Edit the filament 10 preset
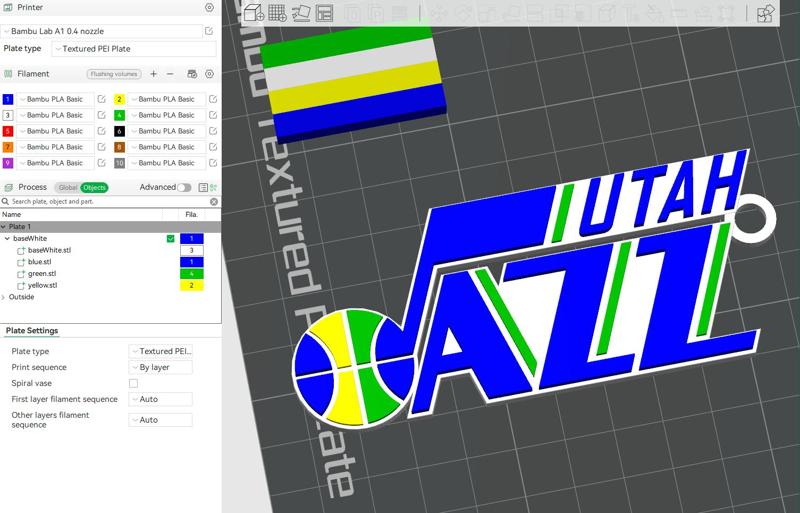Image resolution: width=800 pixels, height=513 pixels. pyautogui.click(x=213, y=163)
